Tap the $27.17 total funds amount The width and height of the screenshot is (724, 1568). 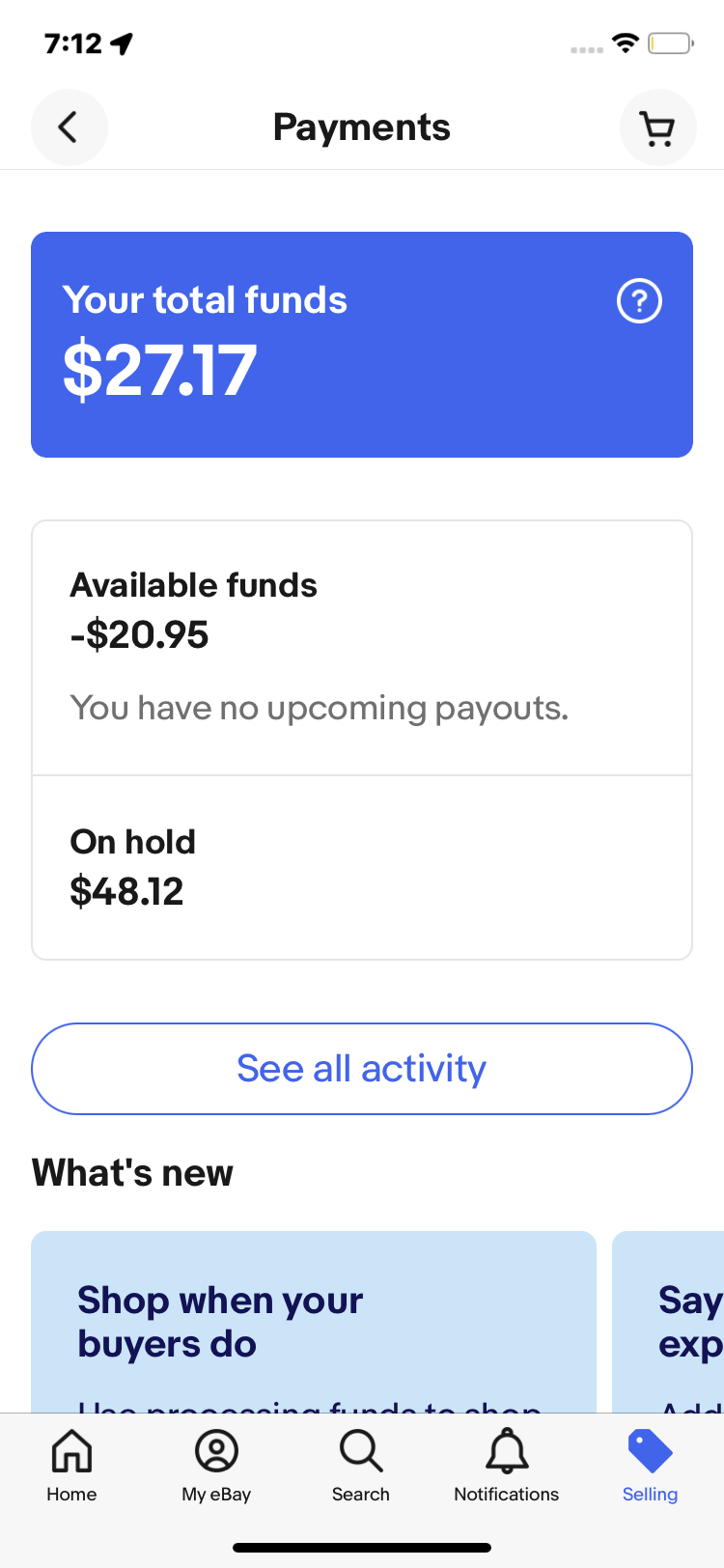(160, 371)
